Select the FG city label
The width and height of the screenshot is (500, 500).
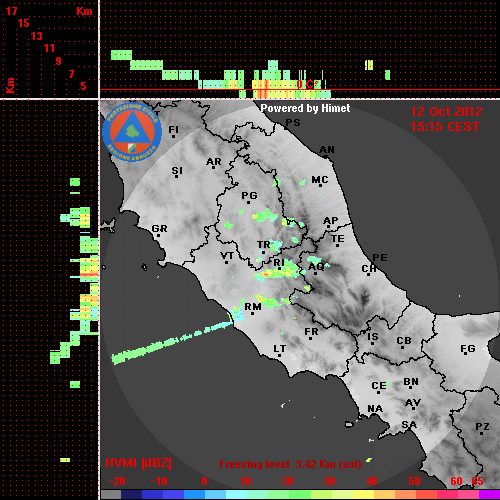468,349
